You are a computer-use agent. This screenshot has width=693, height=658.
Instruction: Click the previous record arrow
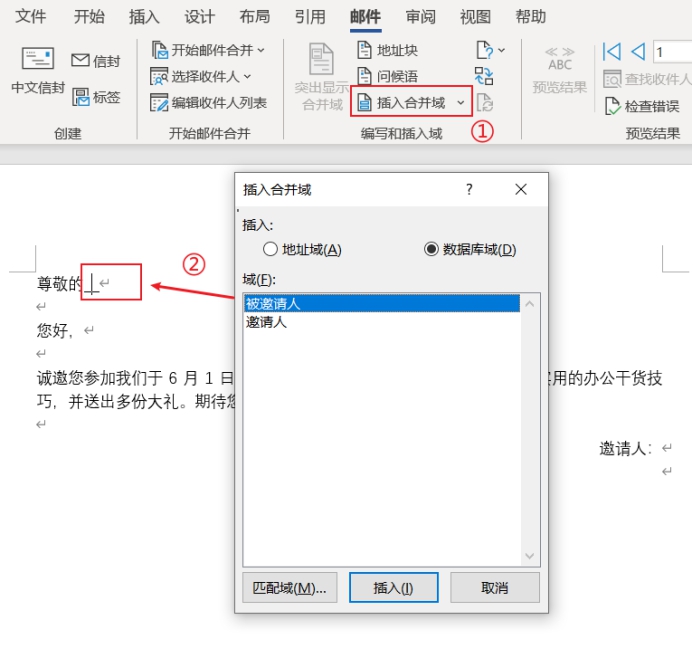coord(637,52)
